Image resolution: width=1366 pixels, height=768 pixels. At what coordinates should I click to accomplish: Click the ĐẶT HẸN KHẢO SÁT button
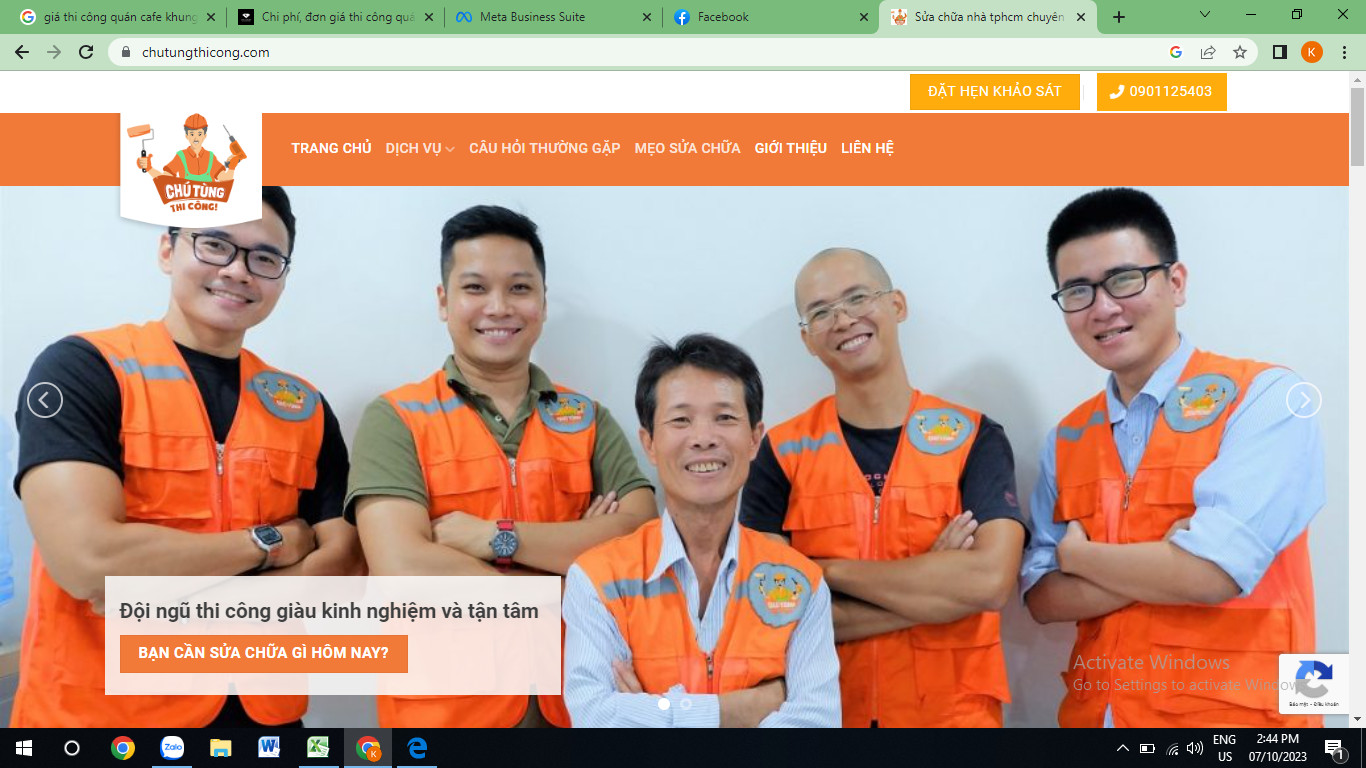(x=994, y=91)
